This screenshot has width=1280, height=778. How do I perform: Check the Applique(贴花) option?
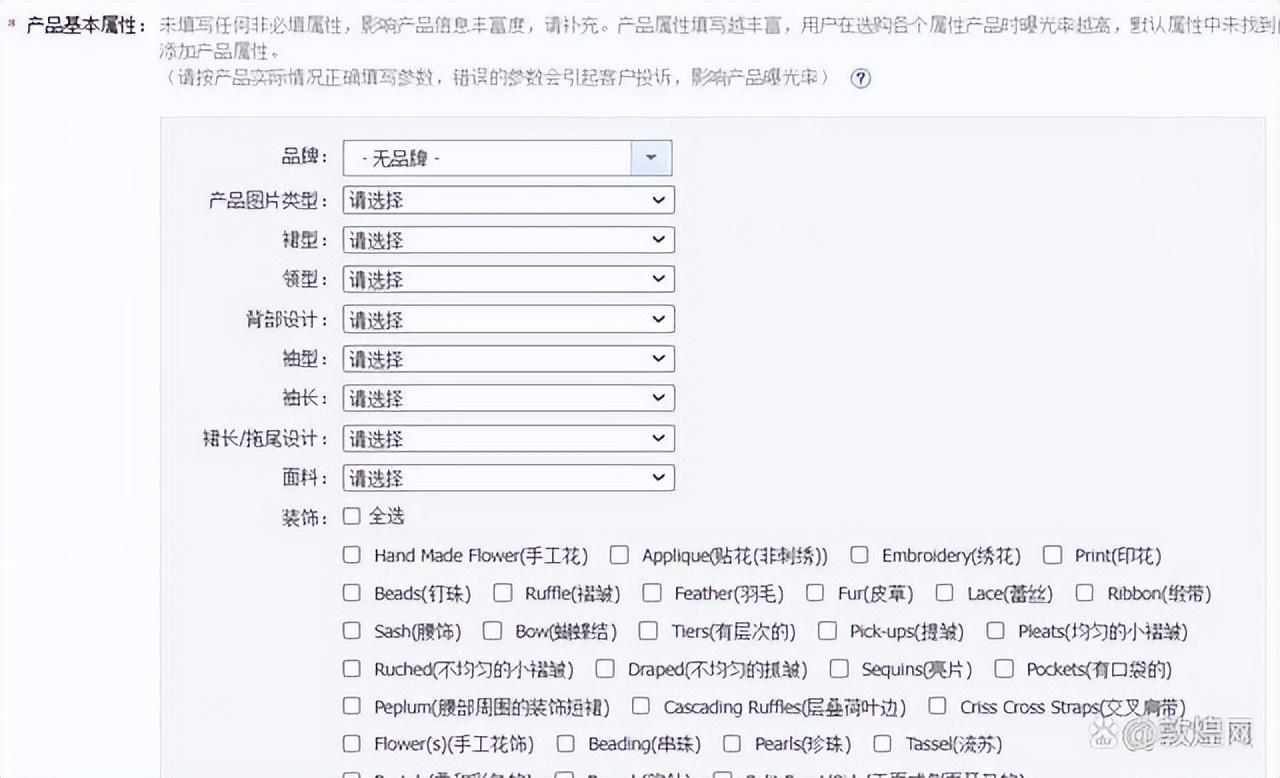click(x=619, y=554)
